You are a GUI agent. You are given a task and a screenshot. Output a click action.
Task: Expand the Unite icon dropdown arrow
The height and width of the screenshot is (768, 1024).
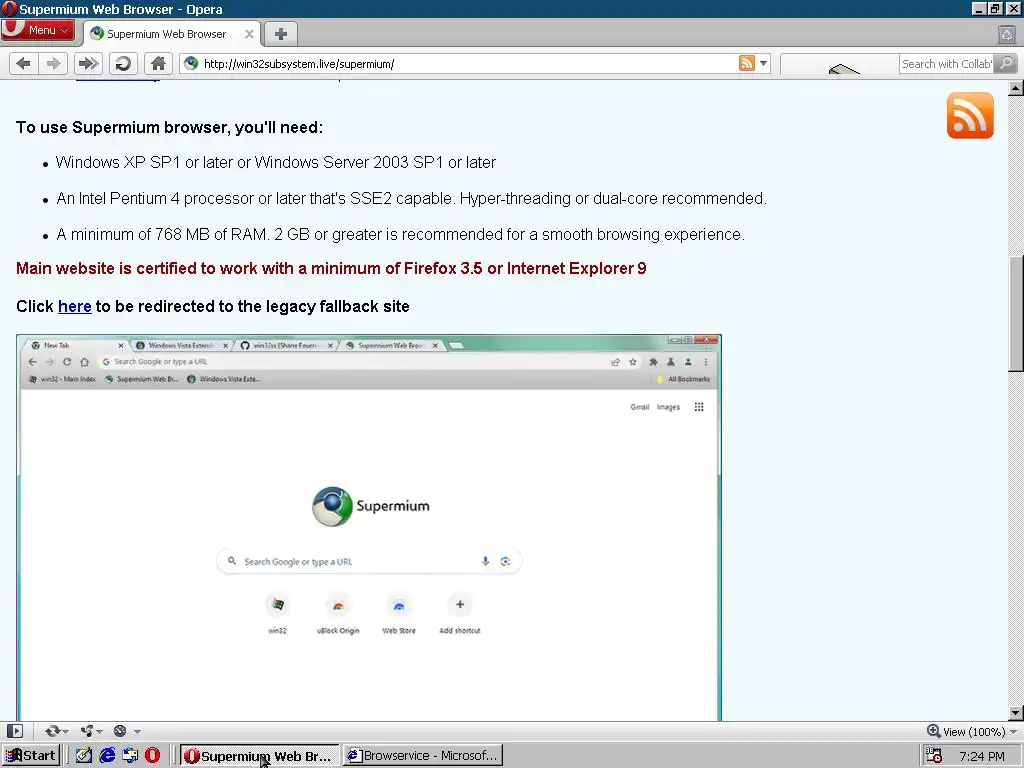pyautogui.click(x=100, y=731)
